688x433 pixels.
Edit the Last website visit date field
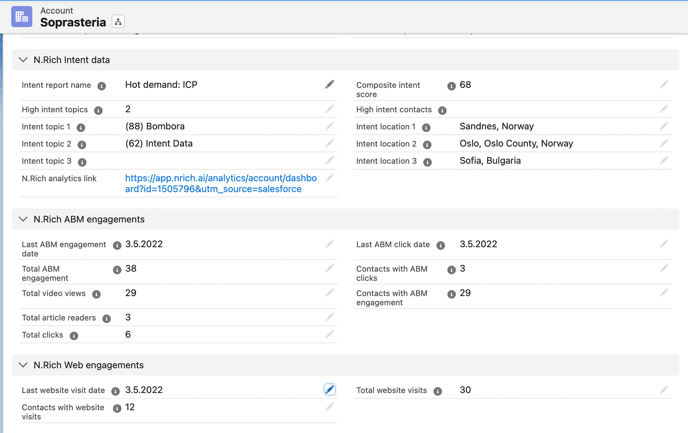click(330, 390)
